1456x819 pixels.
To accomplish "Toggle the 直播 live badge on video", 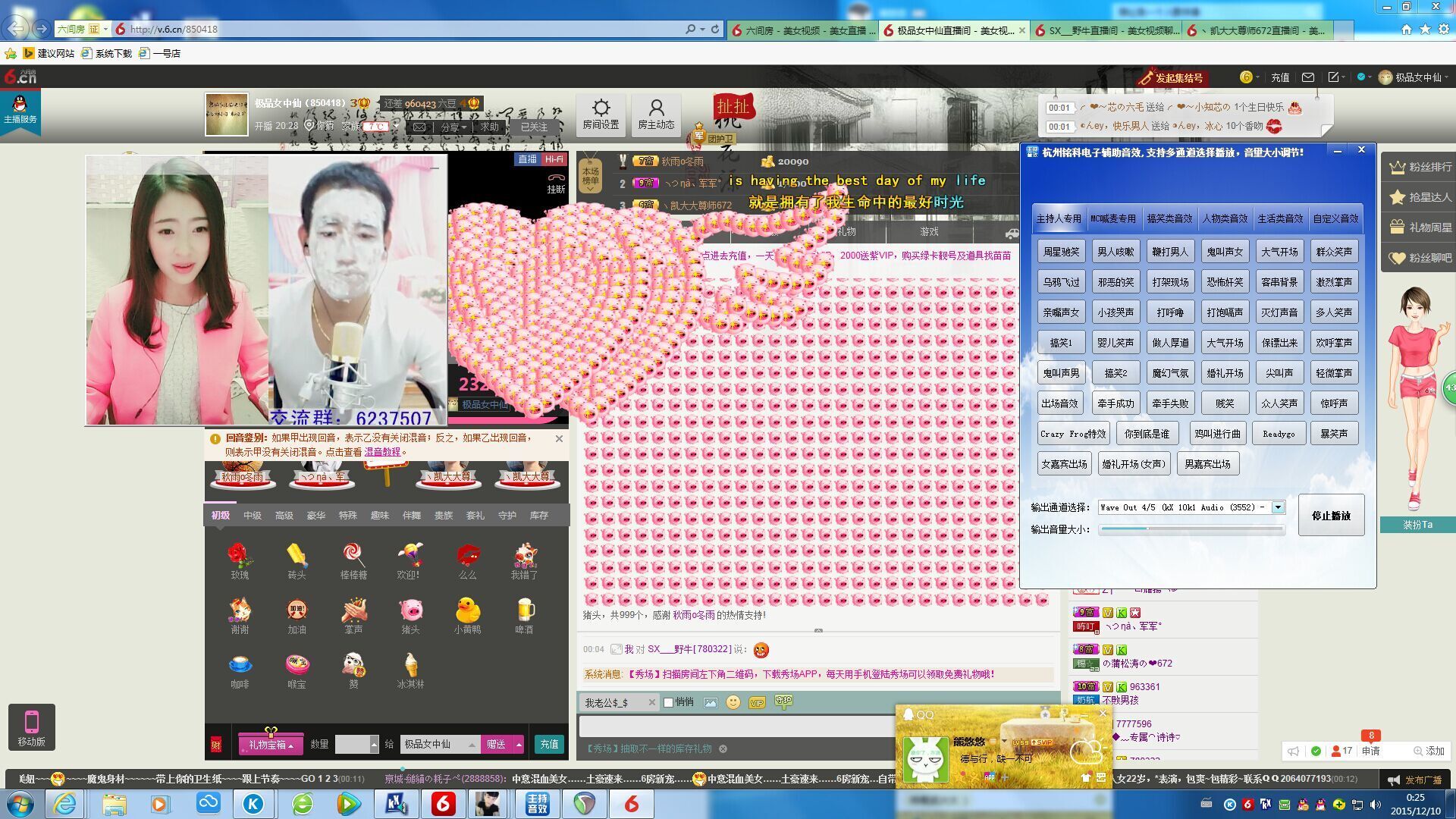I will click(x=528, y=159).
